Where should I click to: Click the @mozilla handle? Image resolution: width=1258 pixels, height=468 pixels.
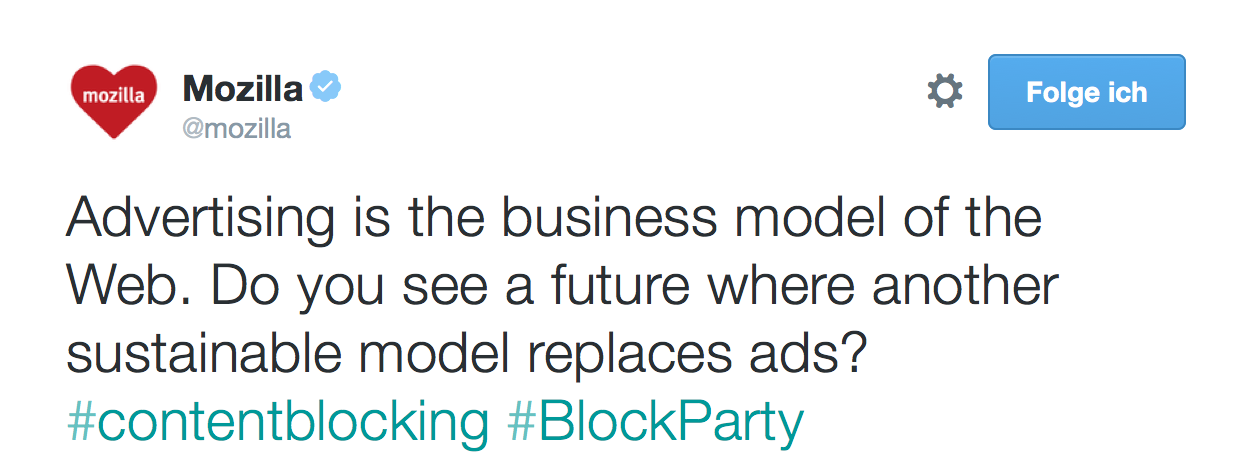coord(237,129)
